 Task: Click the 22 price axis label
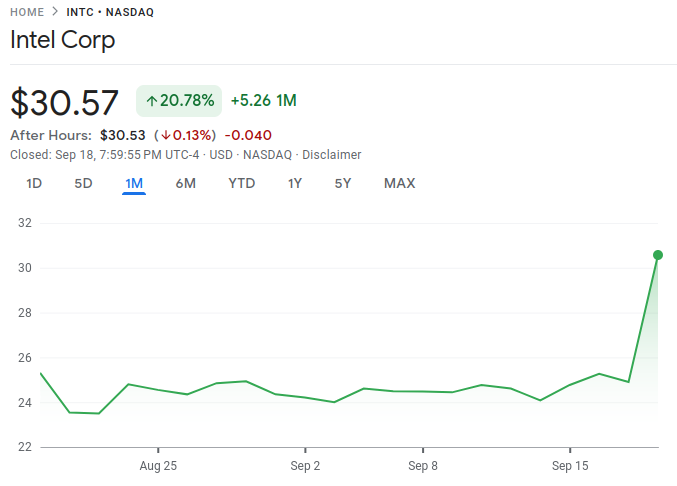pos(25,447)
